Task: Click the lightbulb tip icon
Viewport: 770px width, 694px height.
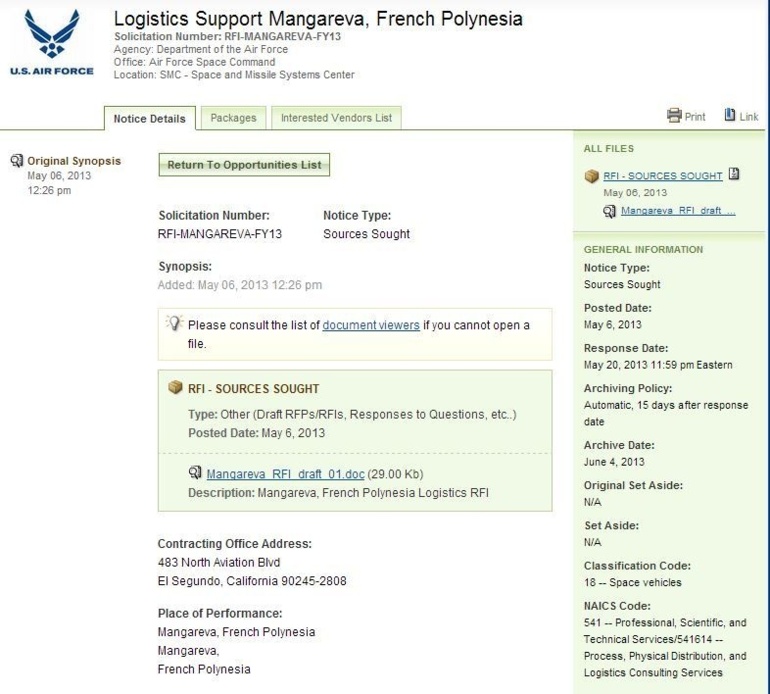Action: 174,323
